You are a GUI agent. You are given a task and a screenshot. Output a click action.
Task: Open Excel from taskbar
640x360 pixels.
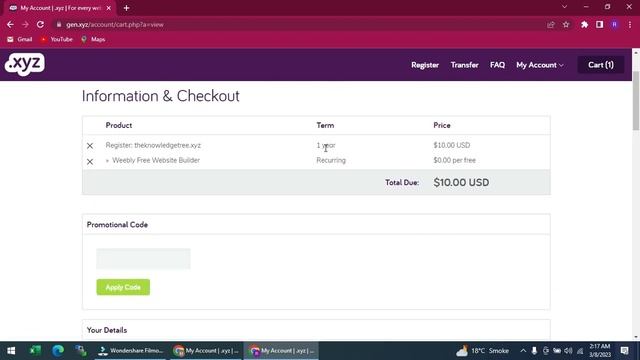pos(35,351)
